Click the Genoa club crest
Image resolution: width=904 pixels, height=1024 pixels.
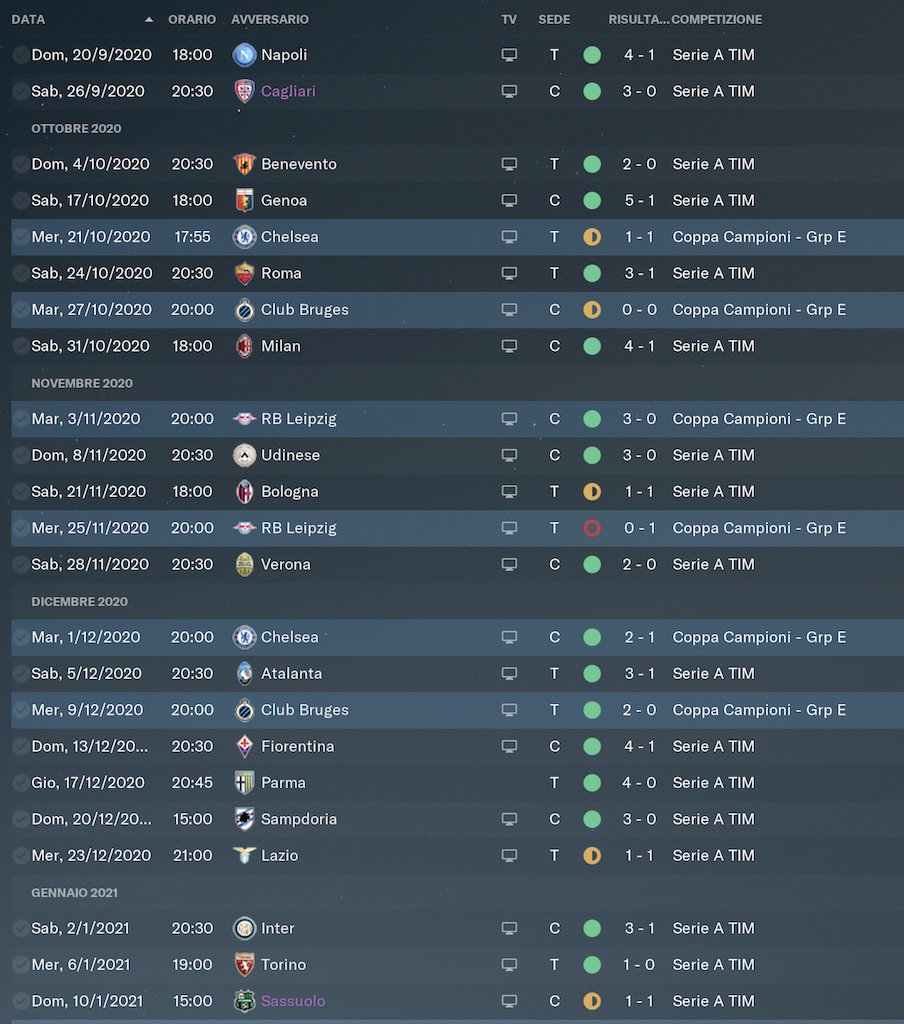tap(244, 200)
